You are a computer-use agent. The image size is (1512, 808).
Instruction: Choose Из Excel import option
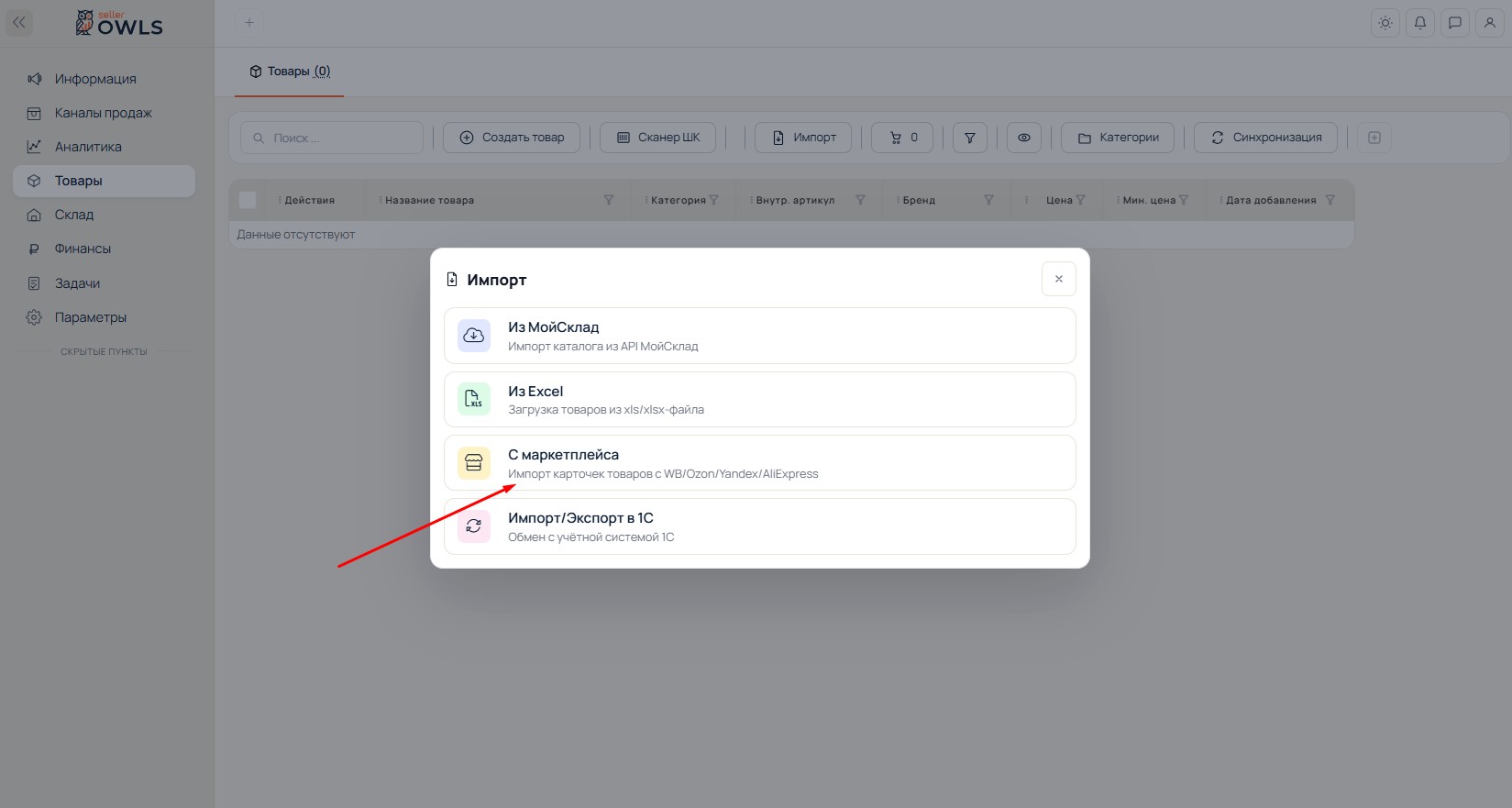tap(760, 400)
